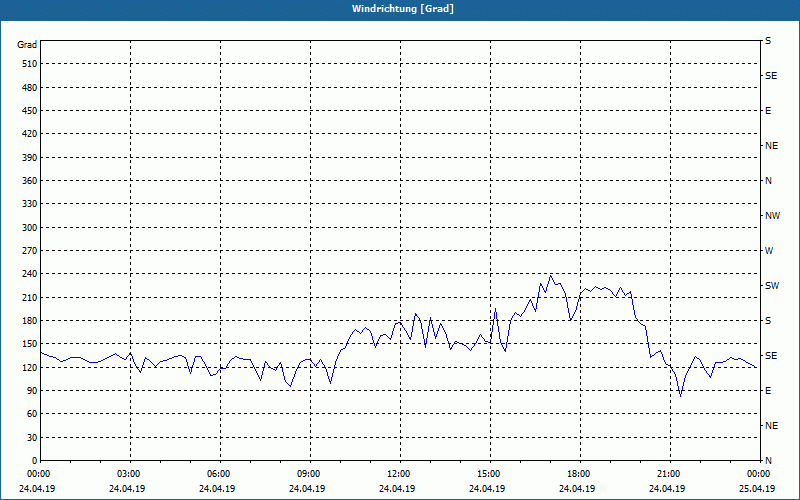The height and width of the screenshot is (500, 800).
Task: Click the NW compass label
Action: [x=772, y=216]
